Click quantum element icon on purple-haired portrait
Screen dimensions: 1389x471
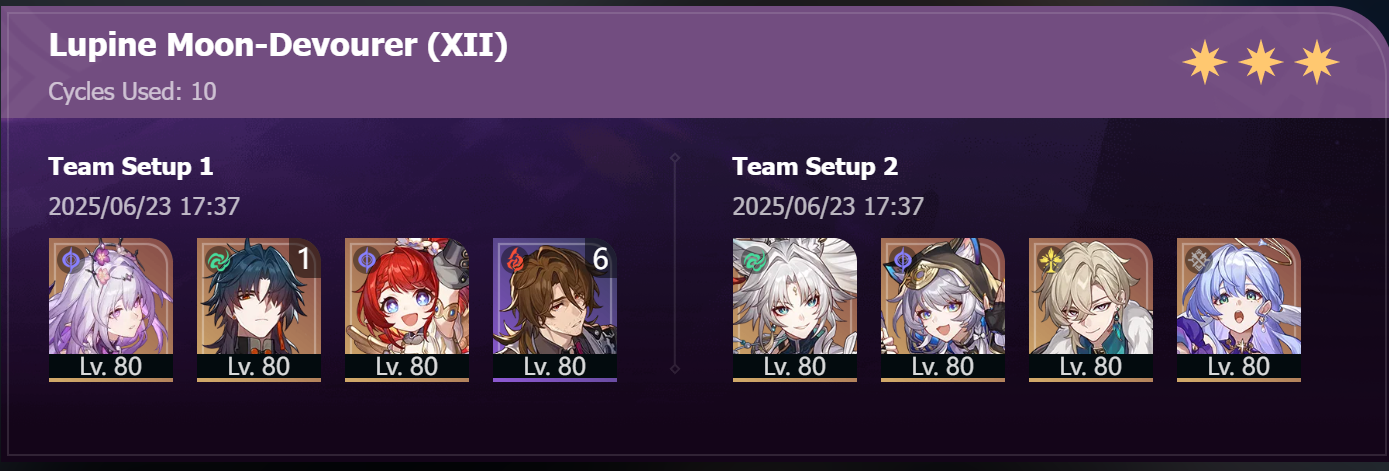point(69,259)
